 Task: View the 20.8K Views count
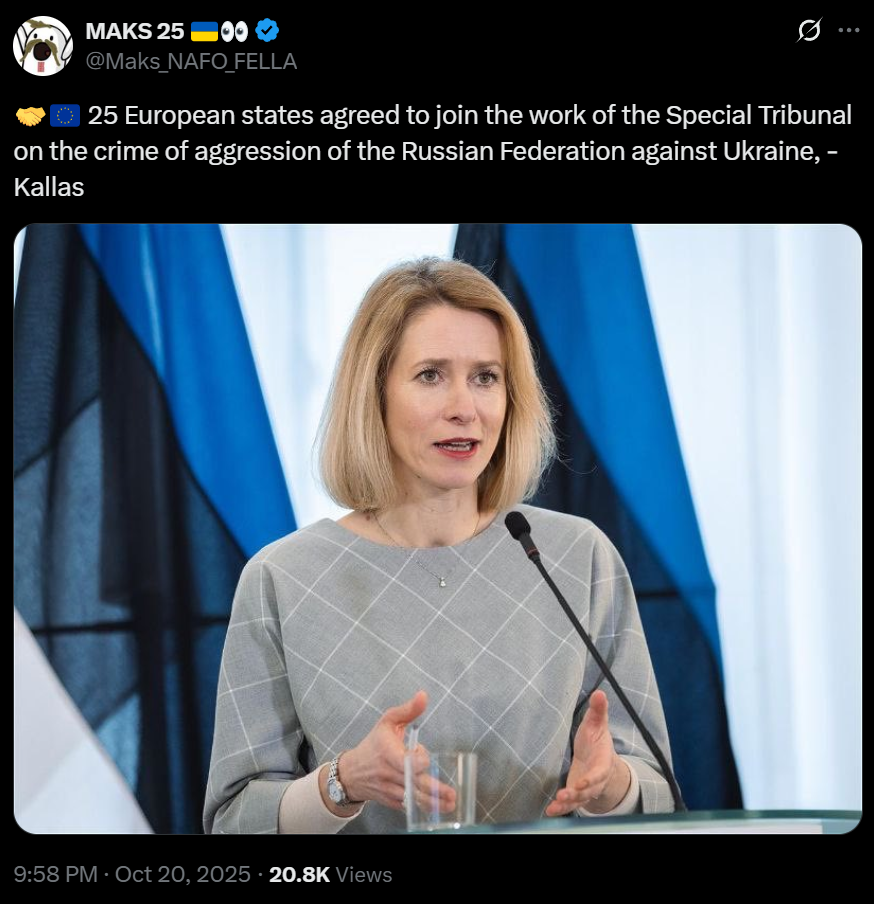330,874
